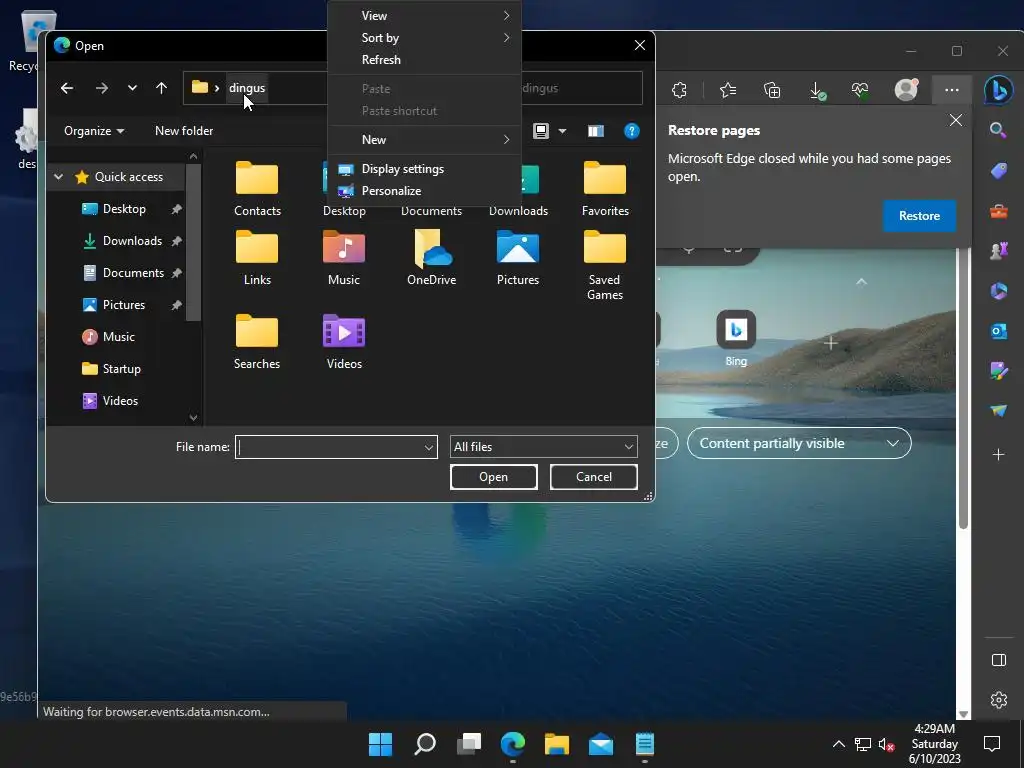The image size is (1024, 768).
Task: Select the Links folder
Action: (257, 257)
